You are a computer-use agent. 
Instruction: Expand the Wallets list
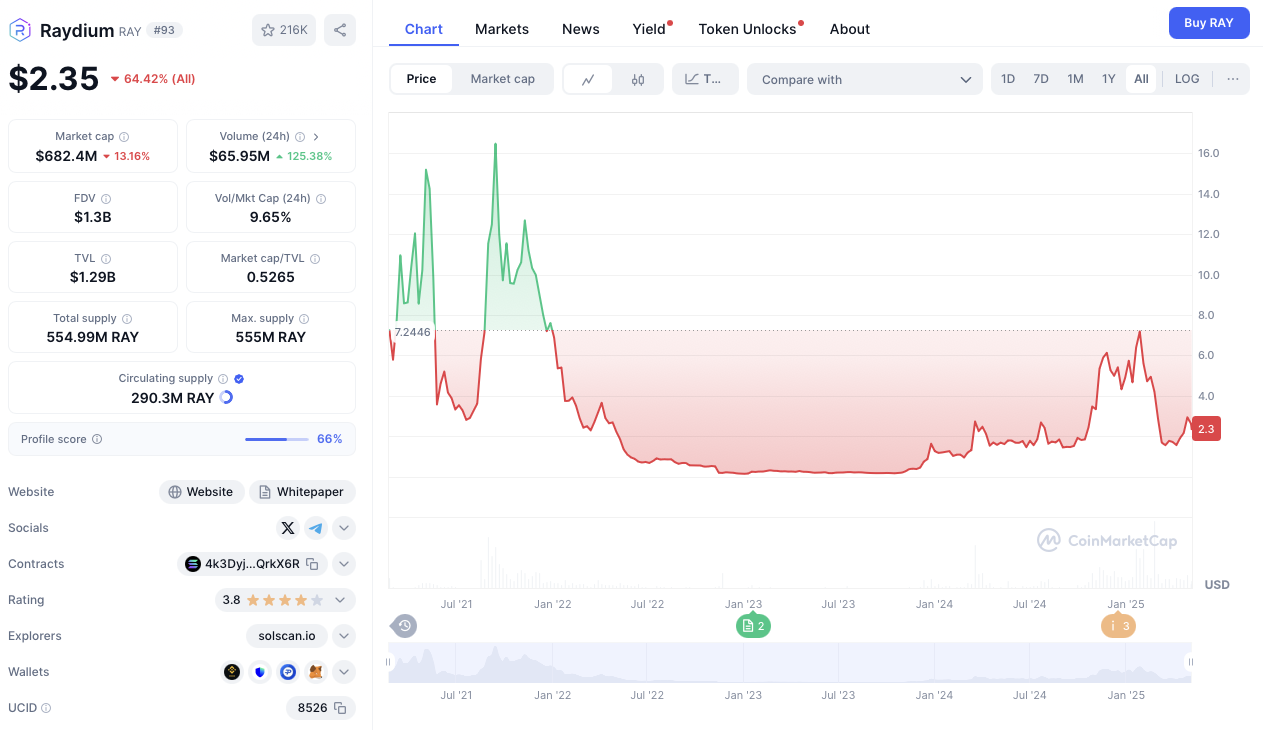(x=344, y=672)
